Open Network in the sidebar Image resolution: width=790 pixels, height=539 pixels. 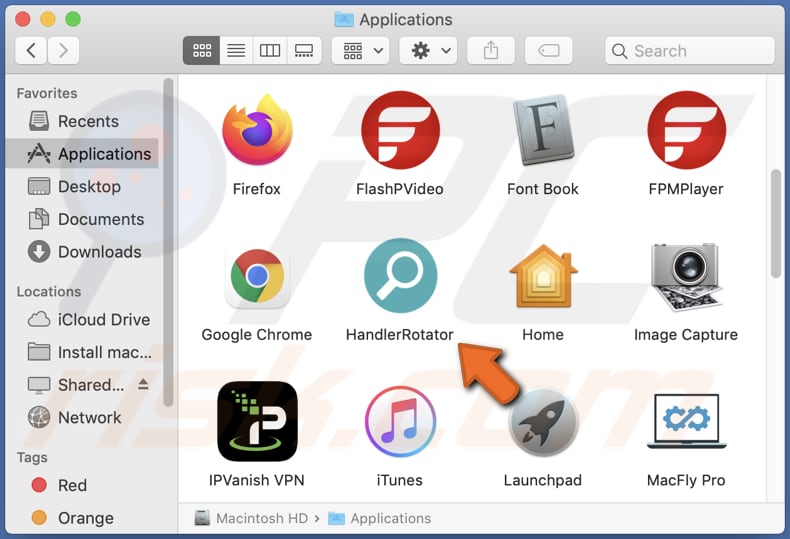click(x=83, y=418)
